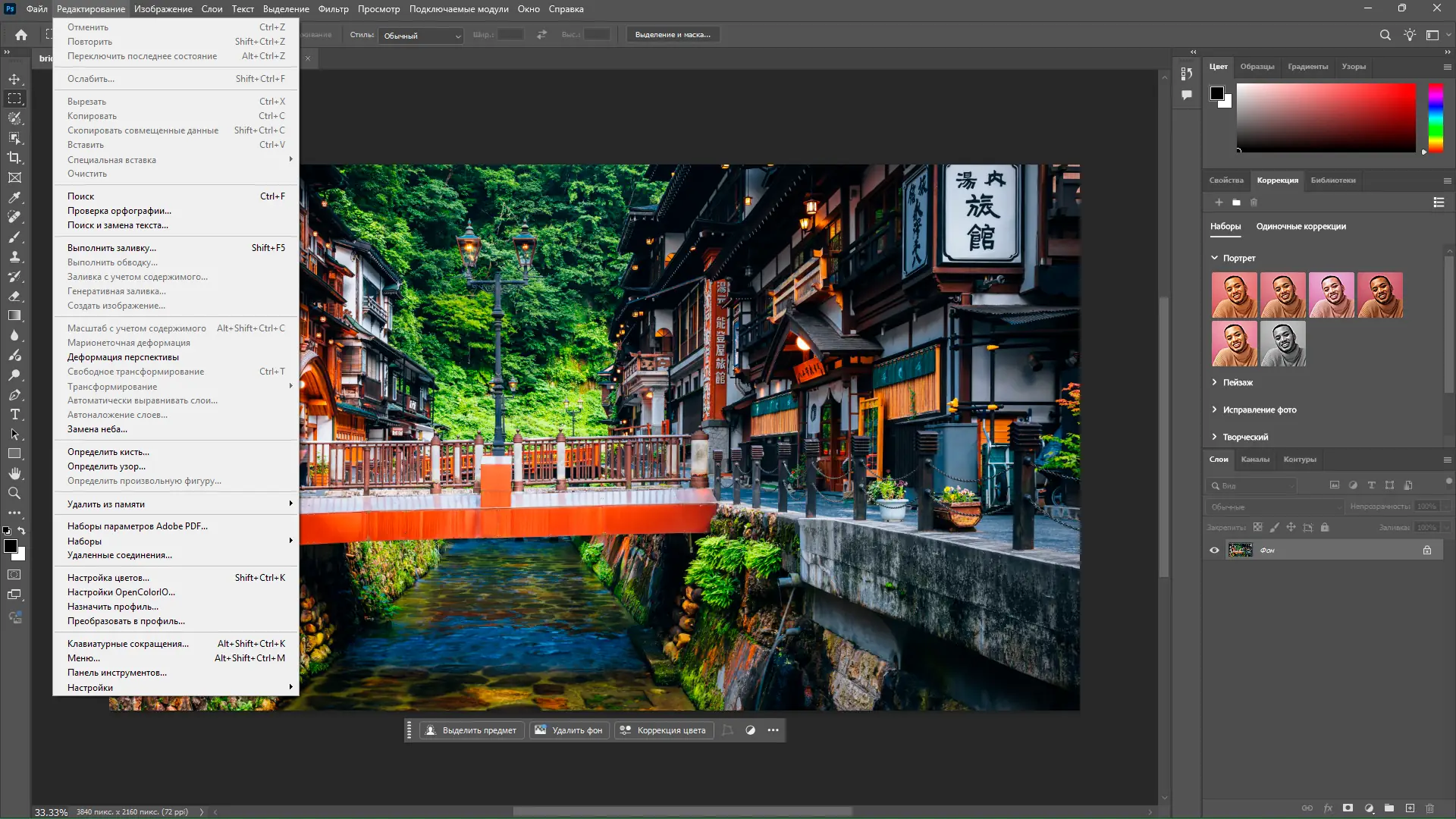Image resolution: width=1456 pixels, height=819 pixels.
Task: Create new layer icon in Layers panel
Action: click(1410, 808)
